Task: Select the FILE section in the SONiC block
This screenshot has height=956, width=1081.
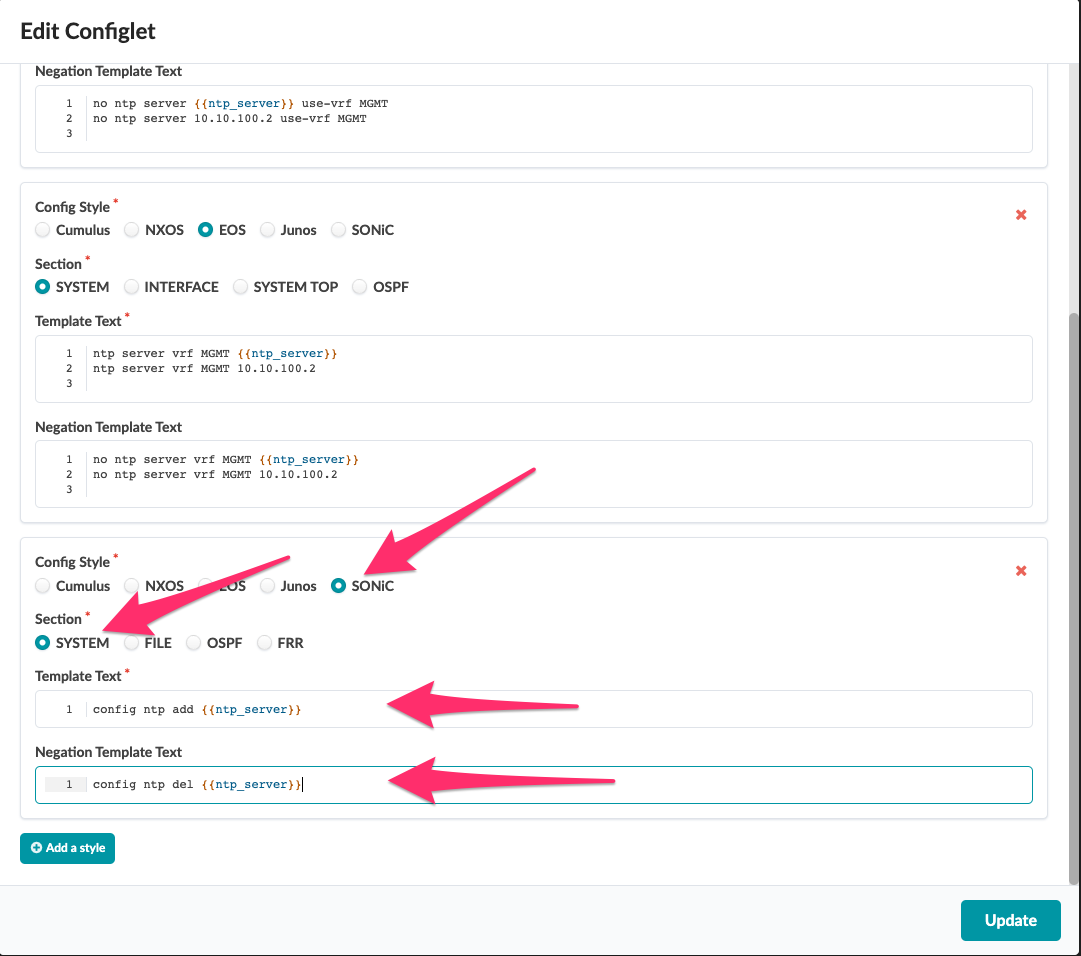Action: [131, 642]
